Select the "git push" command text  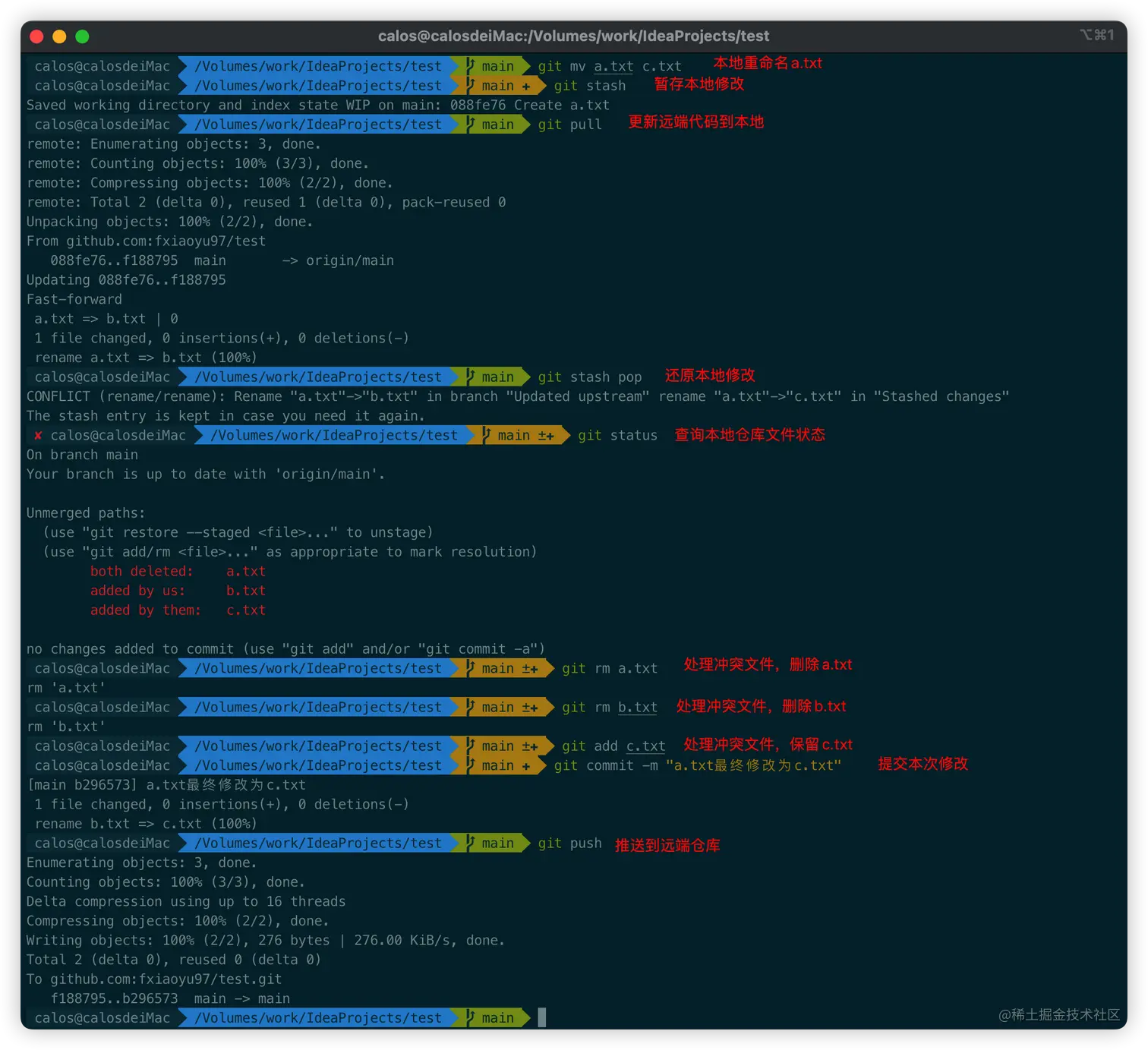pyautogui.click(x=569, y=843)
